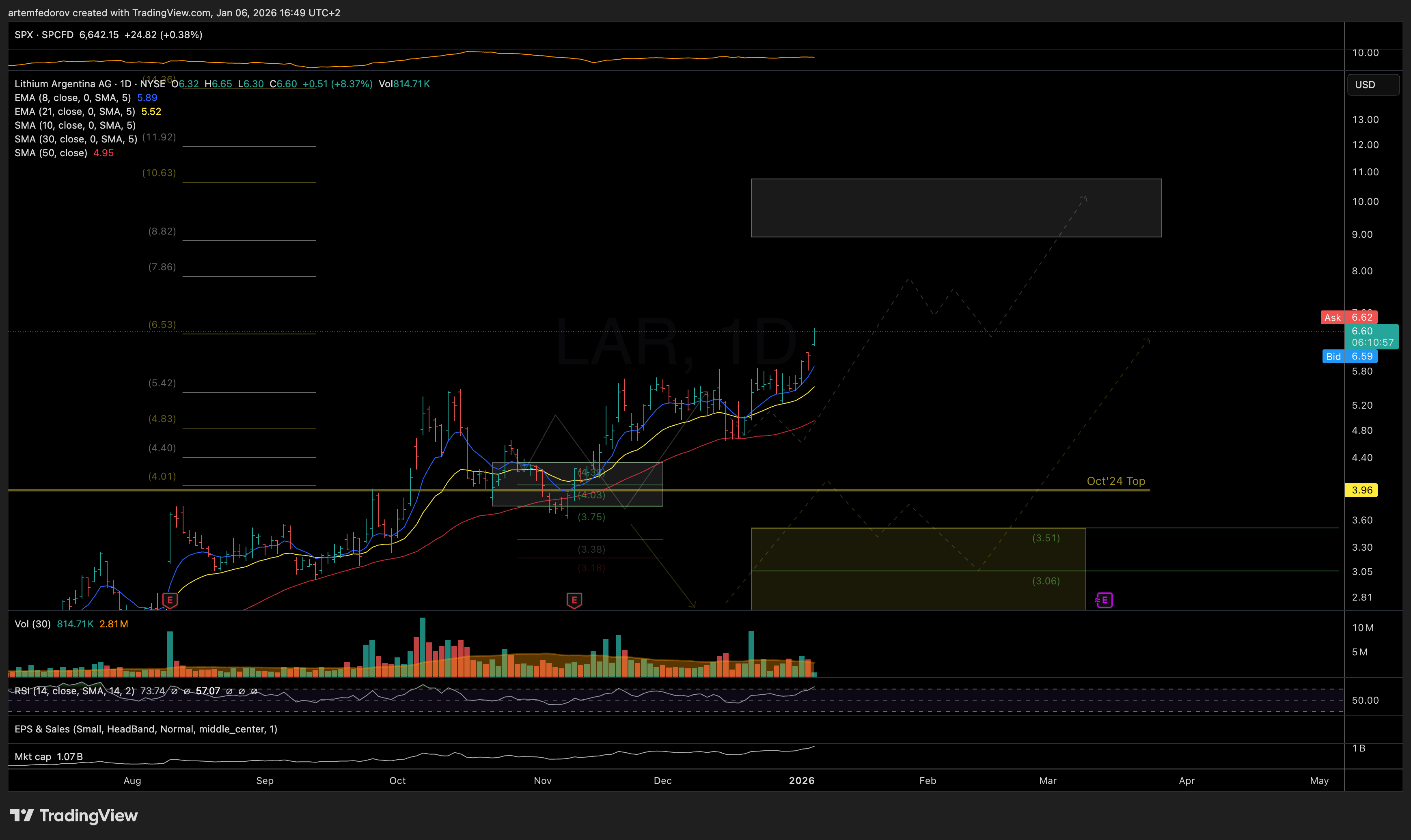Click the red earnings E marker in August

coord(170,600)
